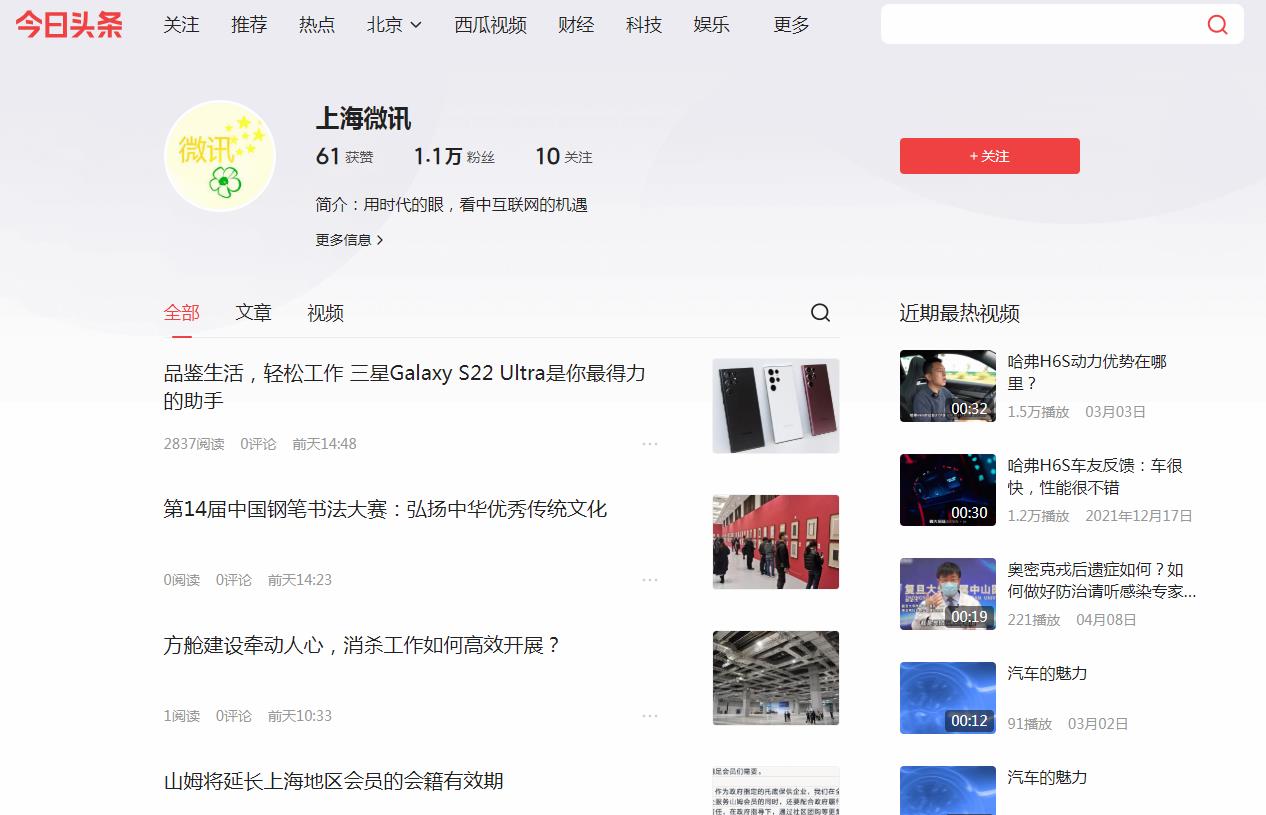1266x815 pixels.
Task: Open the 山姆 article document thumbnail
Action: click(776, 791)
